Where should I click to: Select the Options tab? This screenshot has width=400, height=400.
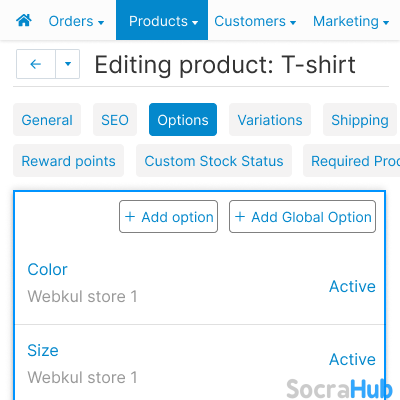183,120
